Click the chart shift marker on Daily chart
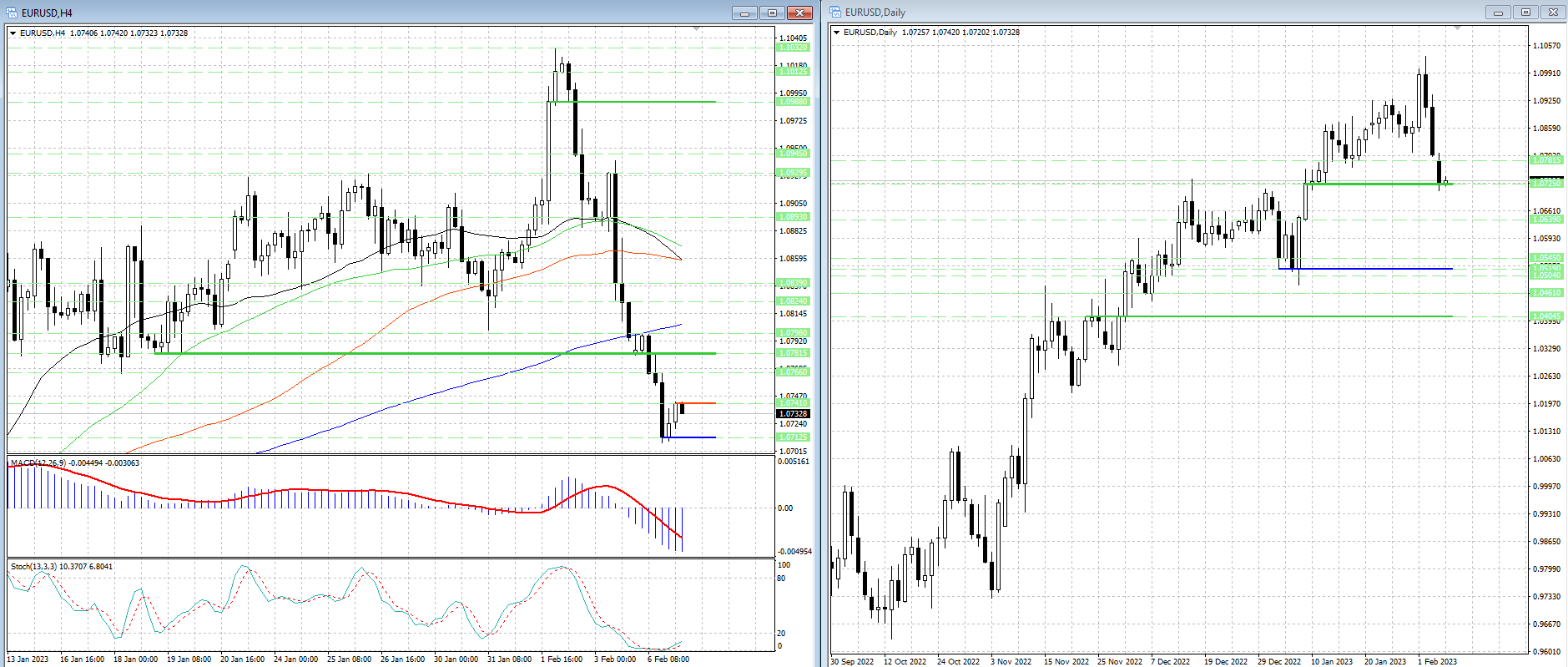 pyautogui.click(x=1457, y=28)
